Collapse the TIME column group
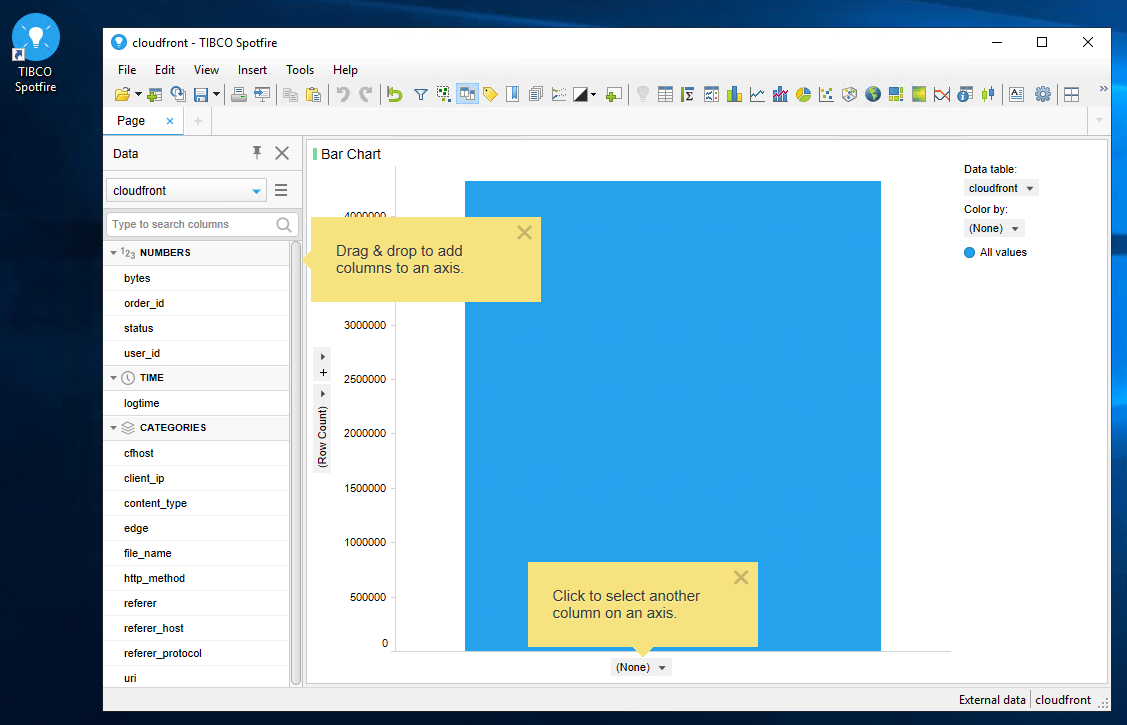 [113, 378]
